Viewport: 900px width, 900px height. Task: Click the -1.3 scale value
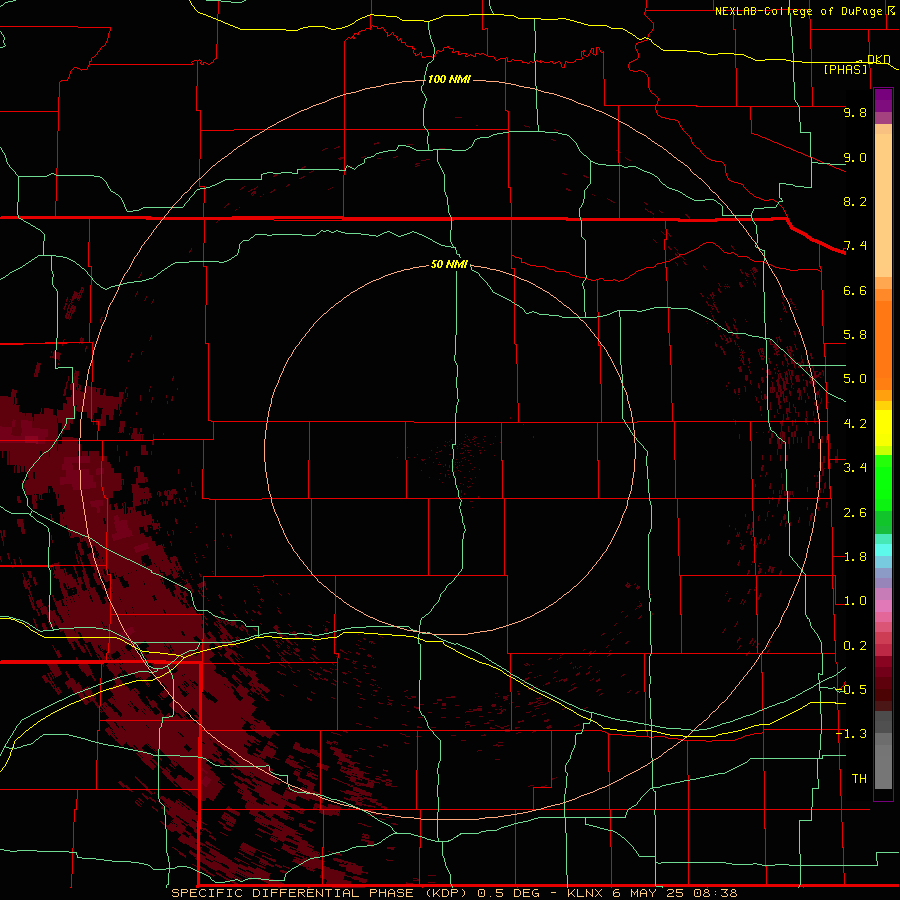click(x=852, y=734)
